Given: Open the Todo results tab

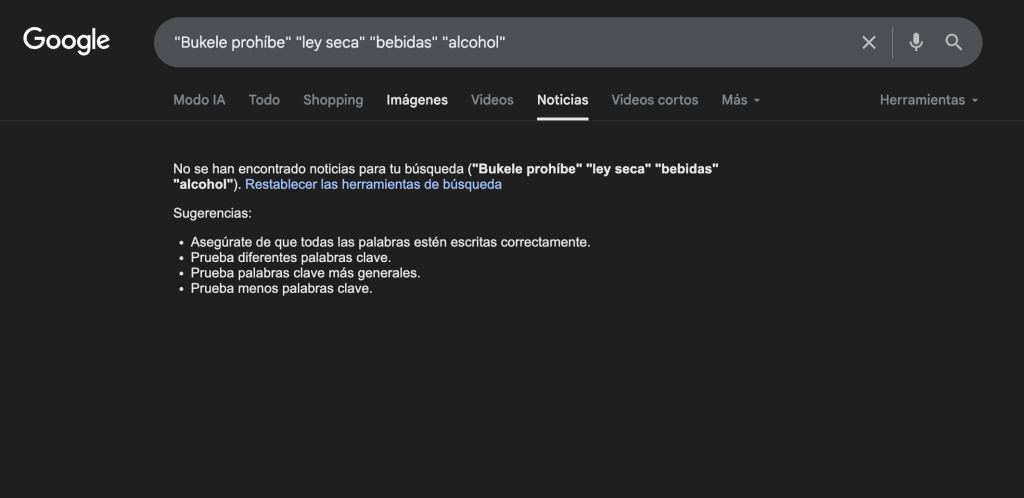Looking at the screenshot, I should 264,100.
